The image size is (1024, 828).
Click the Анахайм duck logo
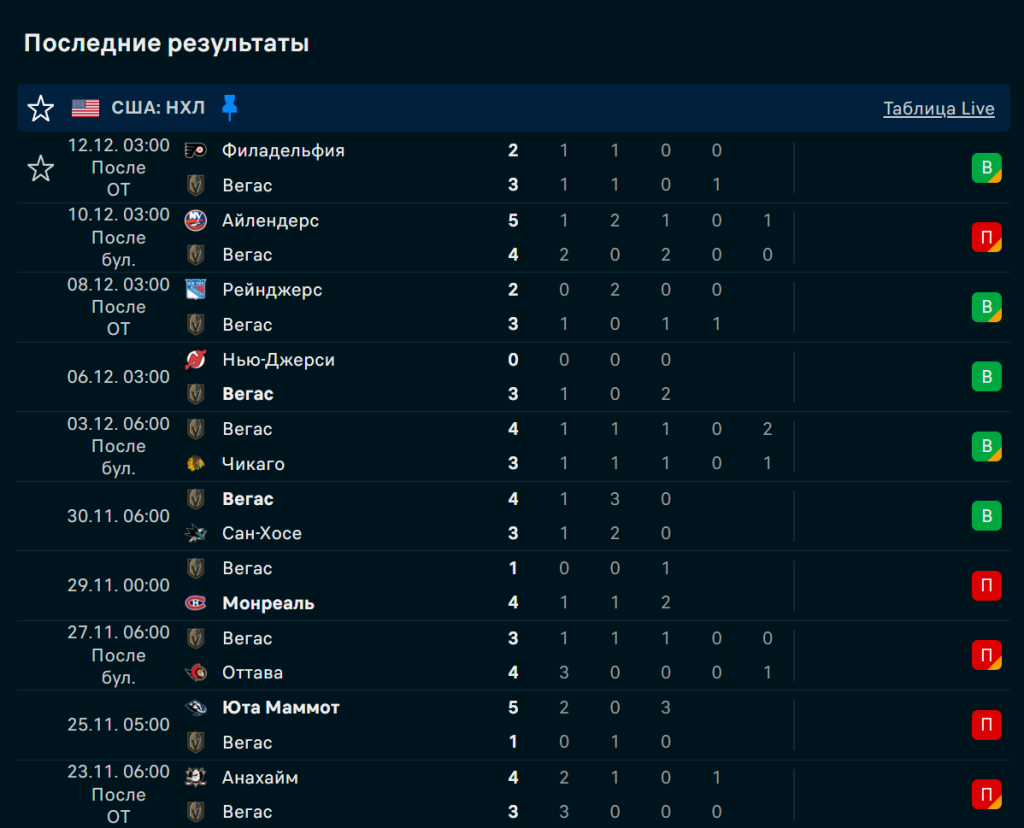[x=196, y=777]
